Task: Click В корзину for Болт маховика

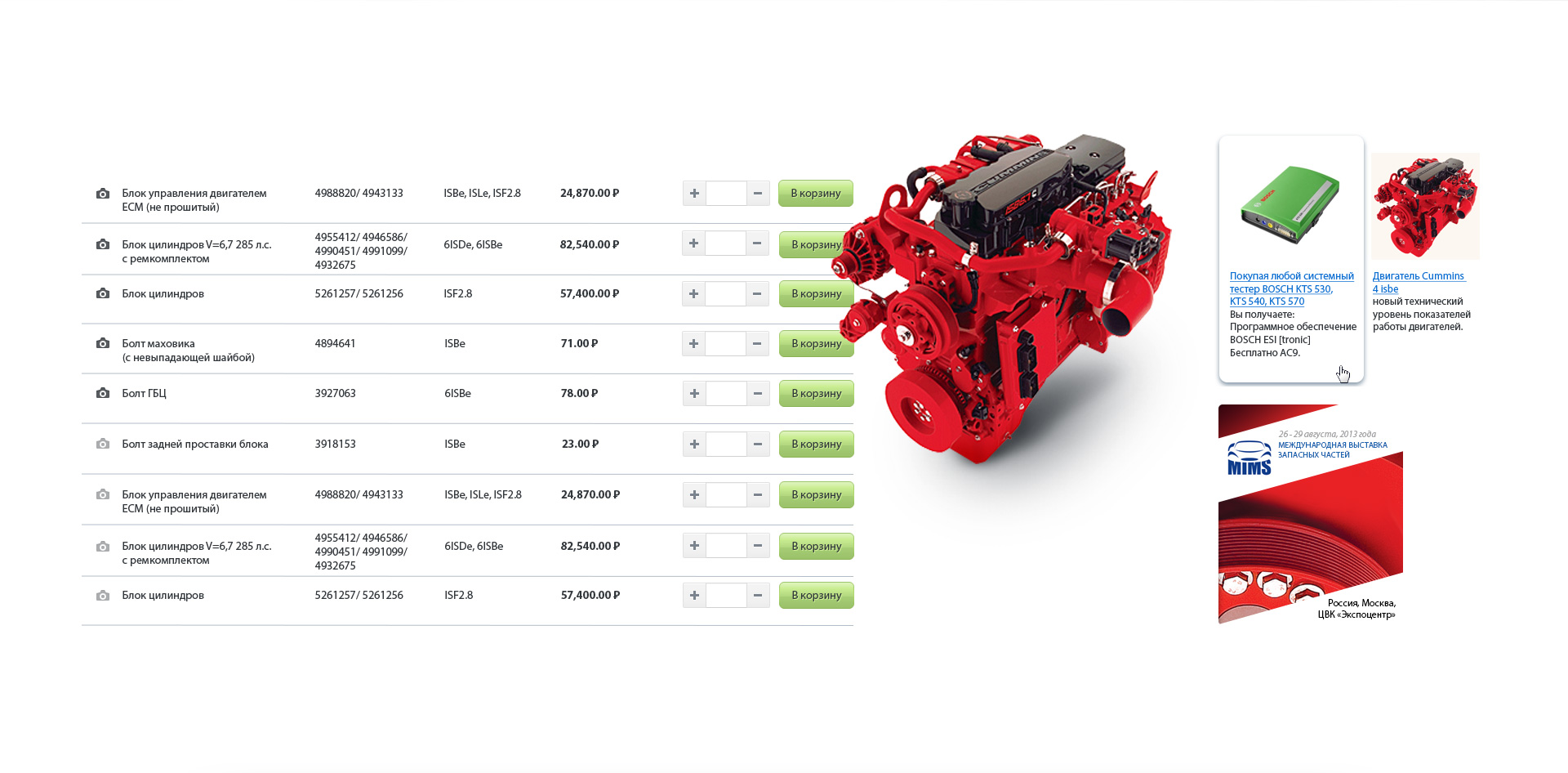Action: click(x=816, y=343)
